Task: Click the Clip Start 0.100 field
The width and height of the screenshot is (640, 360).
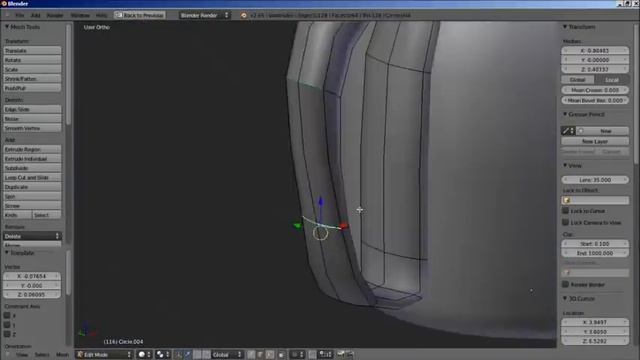Action: [595, 244]
